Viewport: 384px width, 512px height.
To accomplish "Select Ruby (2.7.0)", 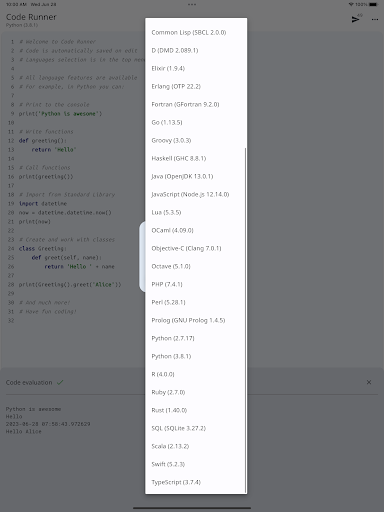I will [196, 392].
